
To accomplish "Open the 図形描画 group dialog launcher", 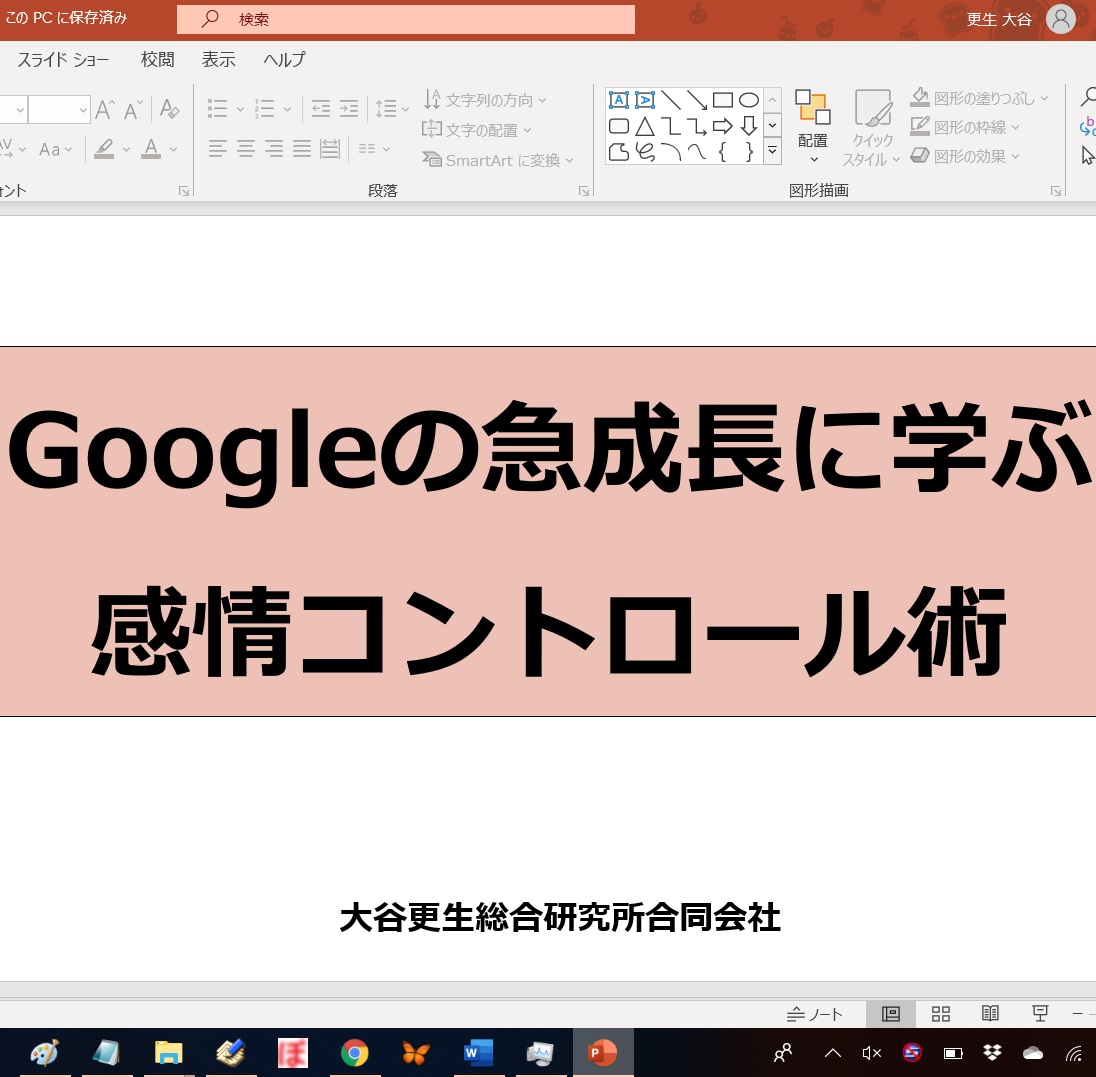I will [1056, 191].
